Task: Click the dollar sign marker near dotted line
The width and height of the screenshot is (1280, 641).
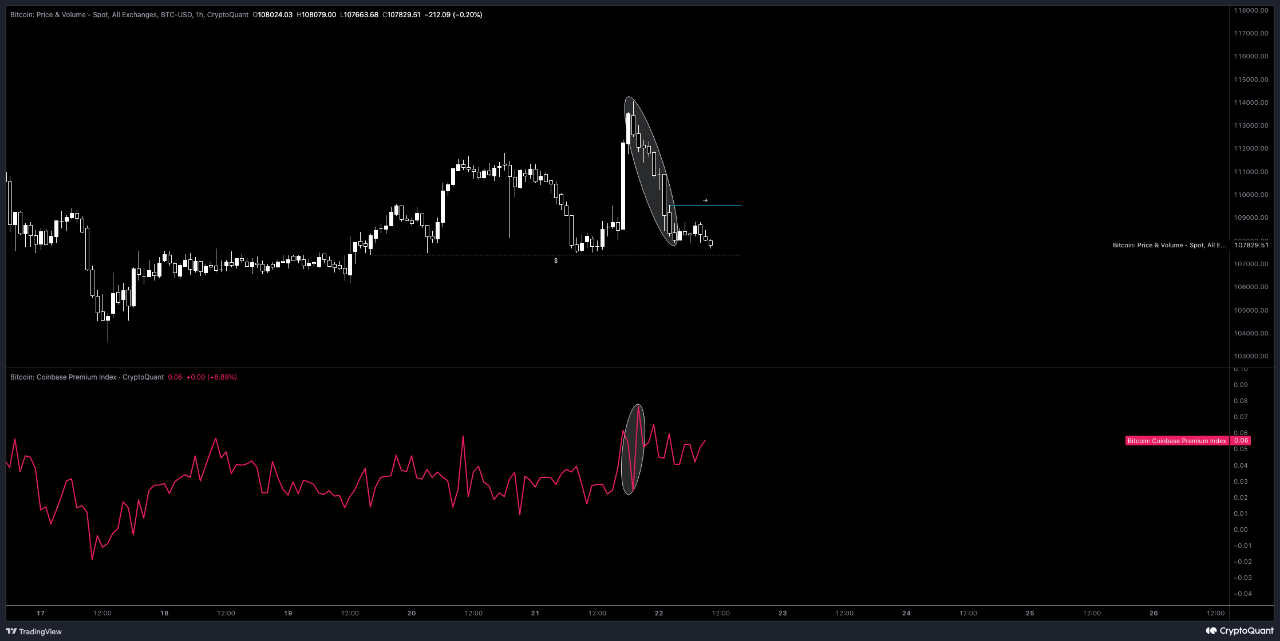Action: pos(556,260)
